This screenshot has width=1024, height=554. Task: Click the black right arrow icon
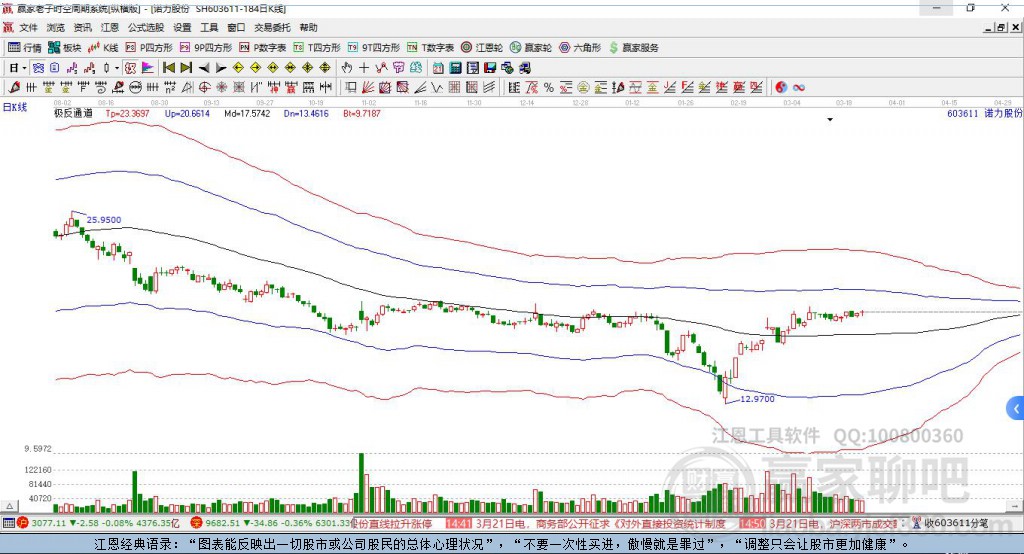click(x=221, y=68)
